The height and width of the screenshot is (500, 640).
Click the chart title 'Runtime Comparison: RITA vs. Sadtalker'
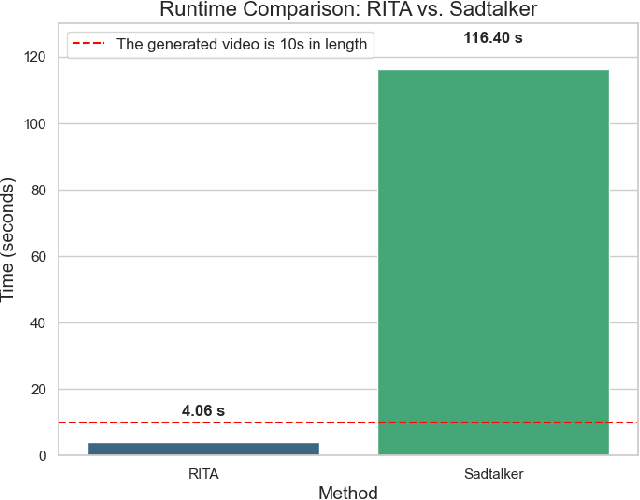click(349, 10)
